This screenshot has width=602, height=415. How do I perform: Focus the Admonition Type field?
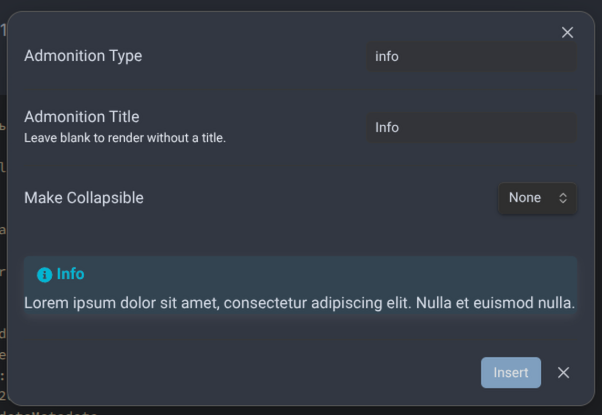(470, 57)
